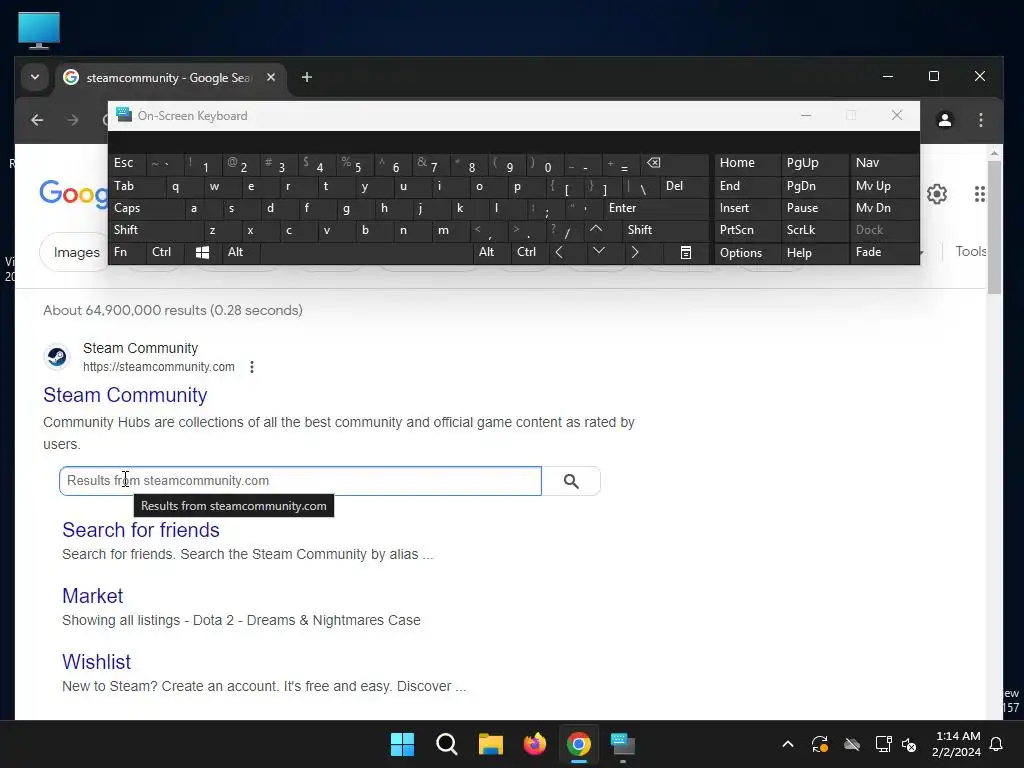
Task: Switch to the steamcommunity Google Search tab
Action: pos(170,78)
